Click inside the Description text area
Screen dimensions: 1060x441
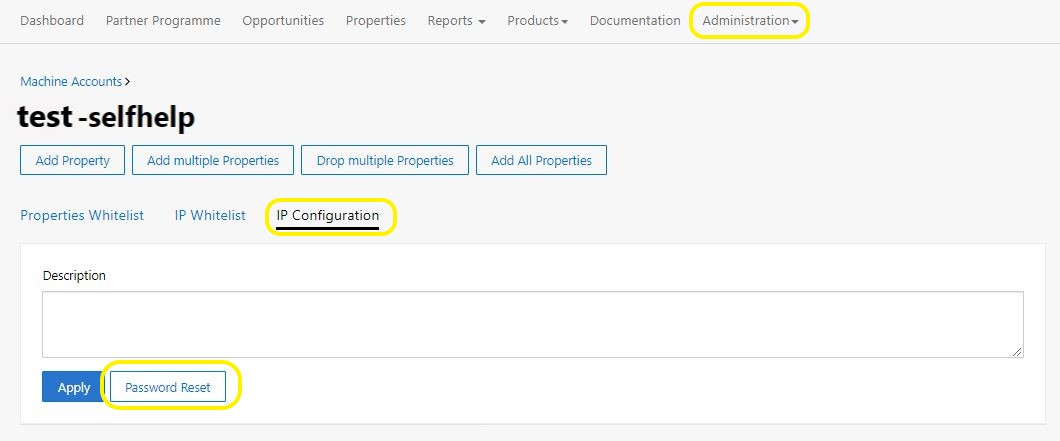[x=533, y=324]
